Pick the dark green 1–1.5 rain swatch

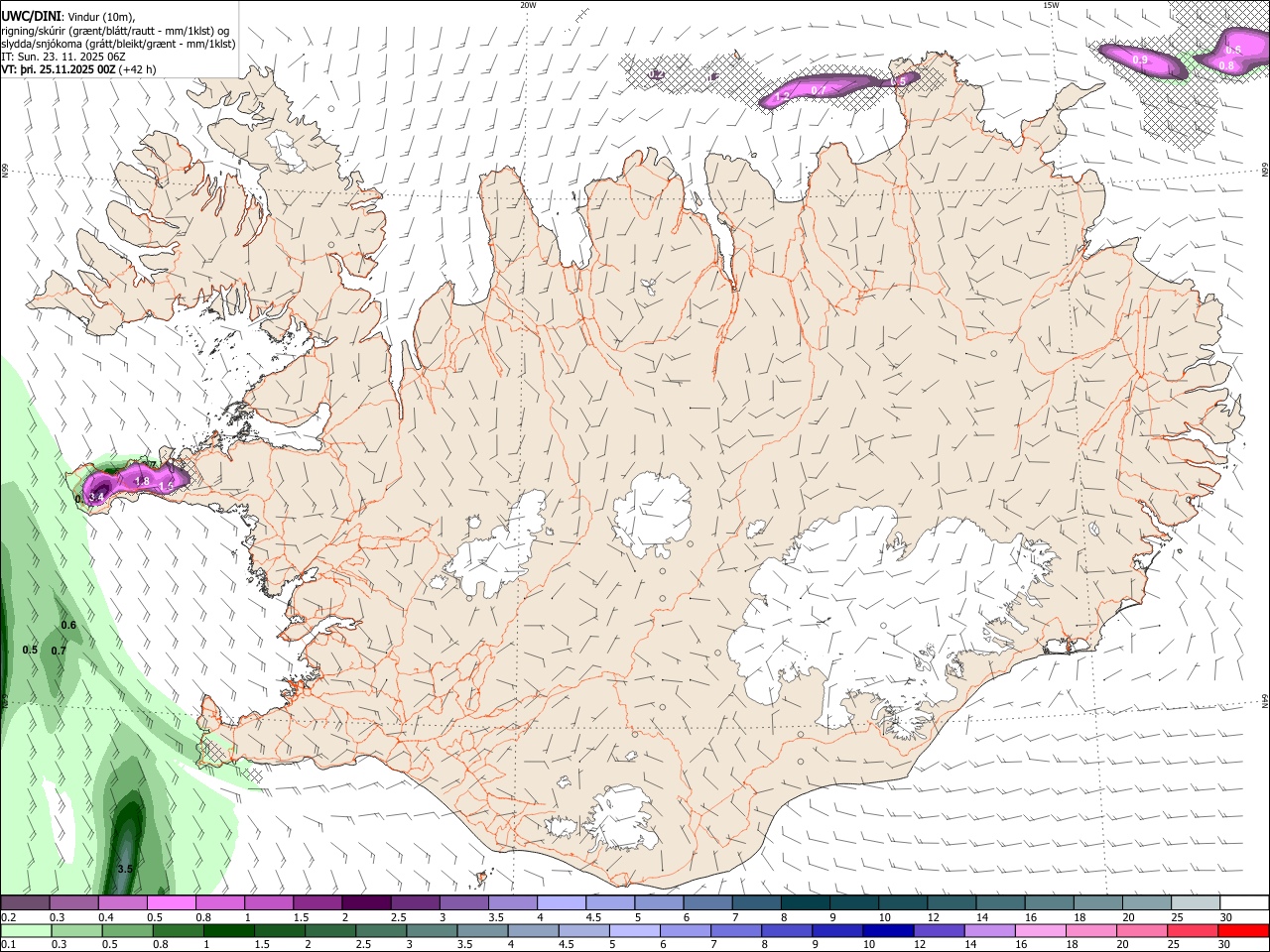pyautogui.click(x=229, y=931)
